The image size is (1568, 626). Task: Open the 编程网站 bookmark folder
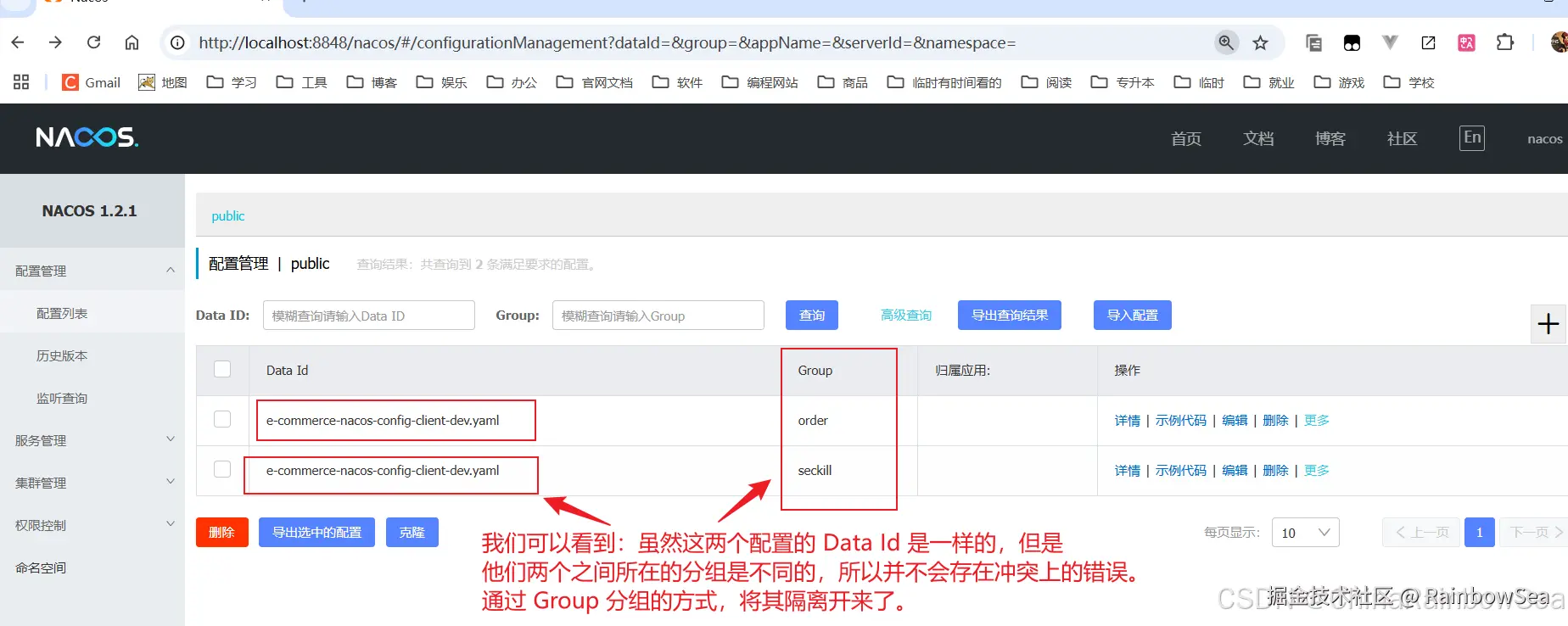coord(760,82)
